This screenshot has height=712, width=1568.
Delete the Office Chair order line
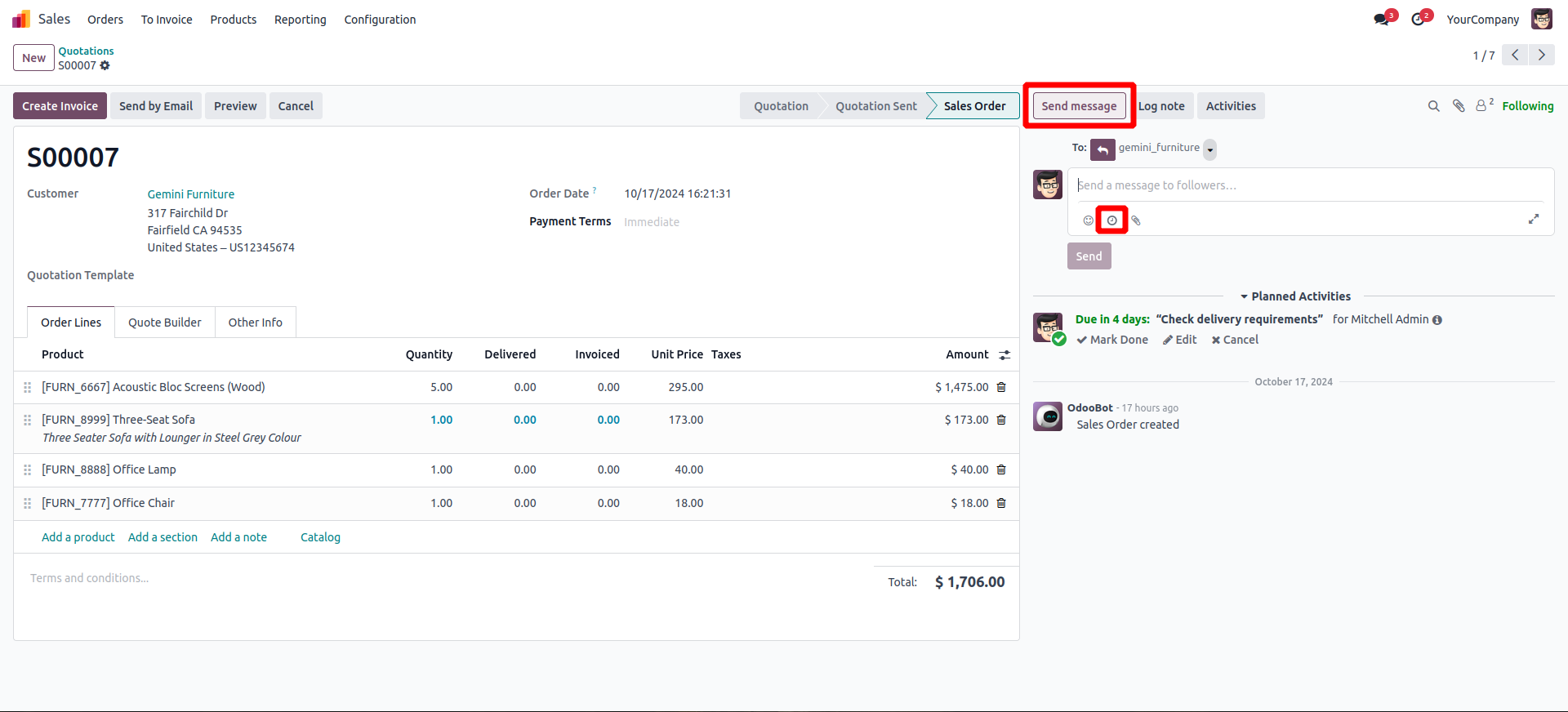click(x=1001, y=503)
